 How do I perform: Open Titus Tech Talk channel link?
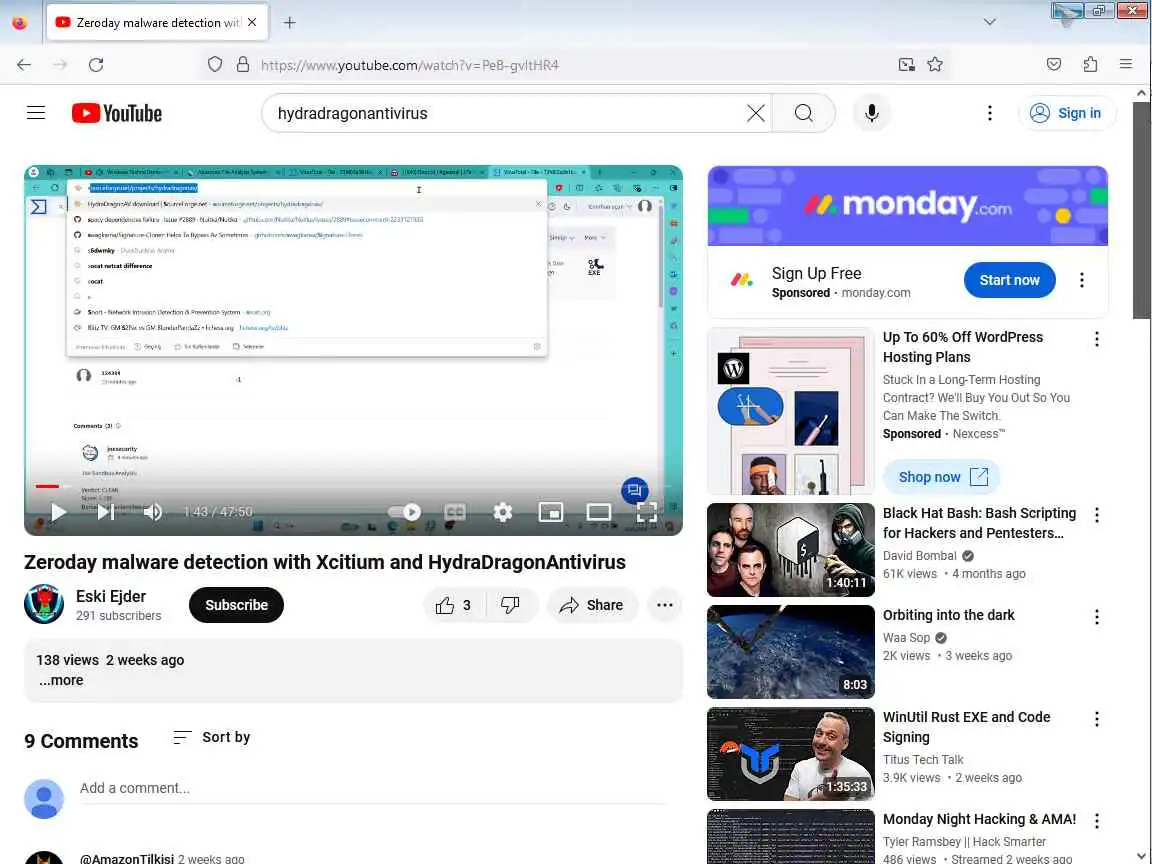924,760
